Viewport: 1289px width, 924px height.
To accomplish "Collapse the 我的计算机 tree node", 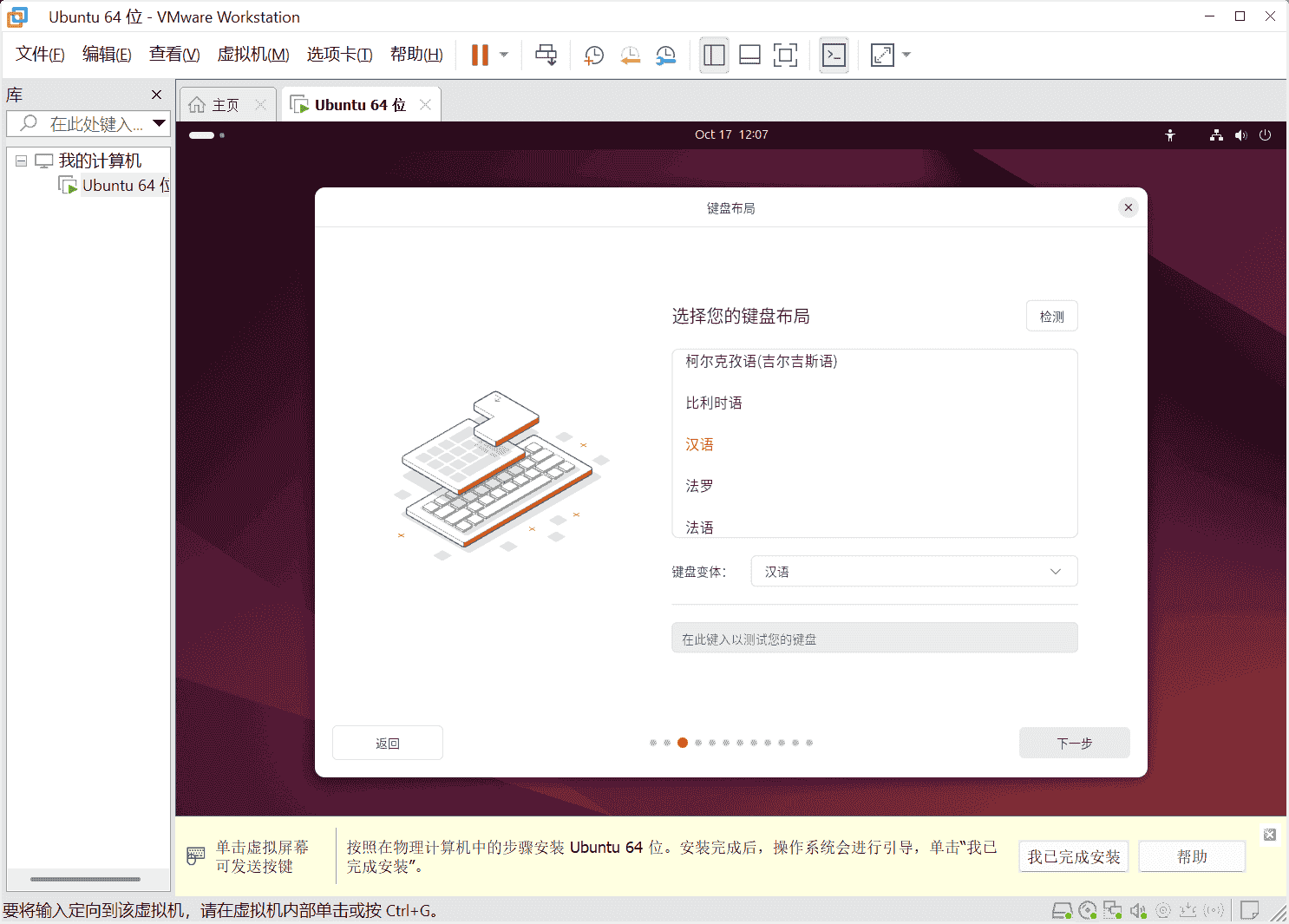I will click(21, 161).
